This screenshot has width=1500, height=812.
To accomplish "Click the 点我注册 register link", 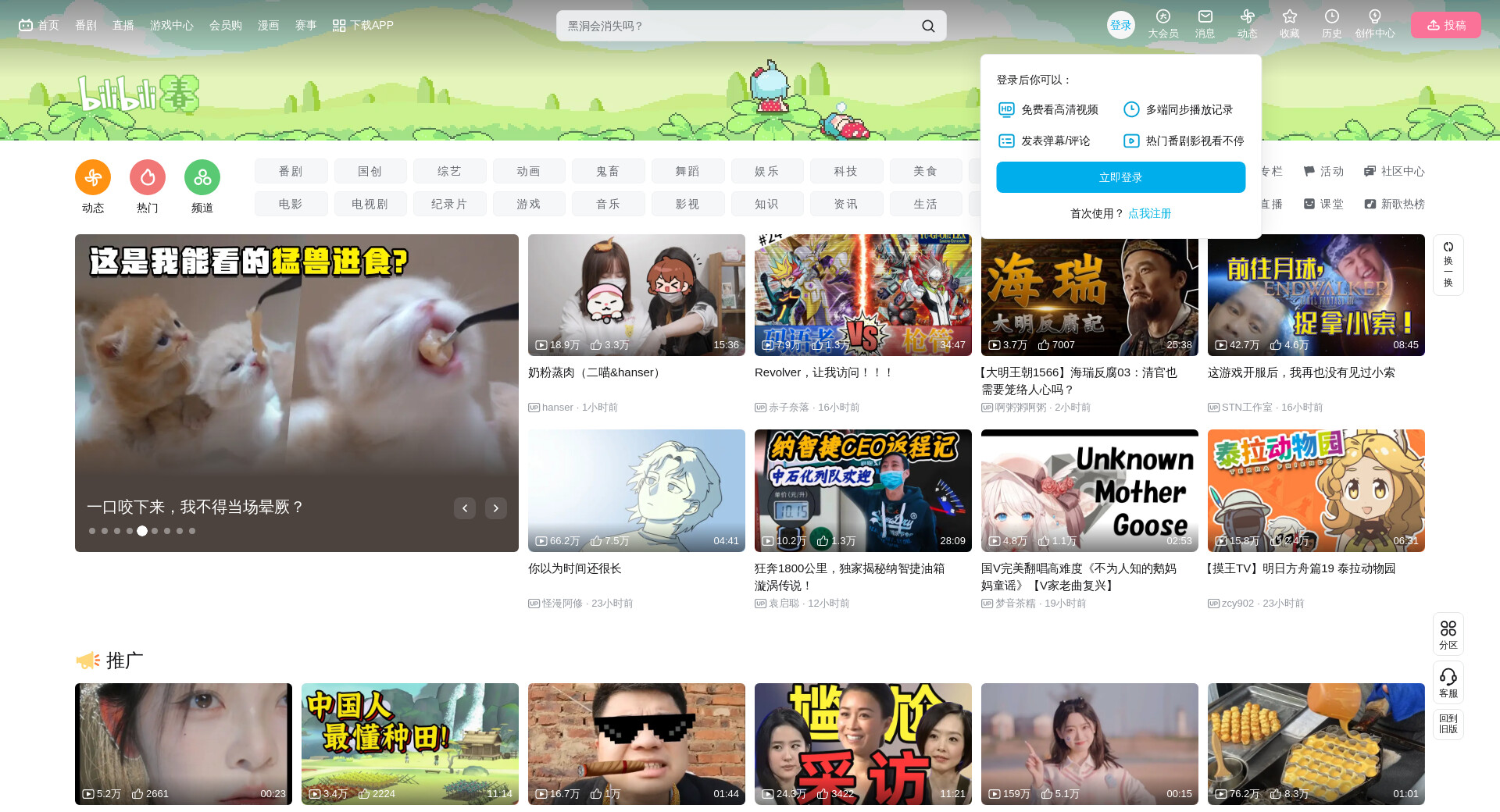I will point(1150,213).
